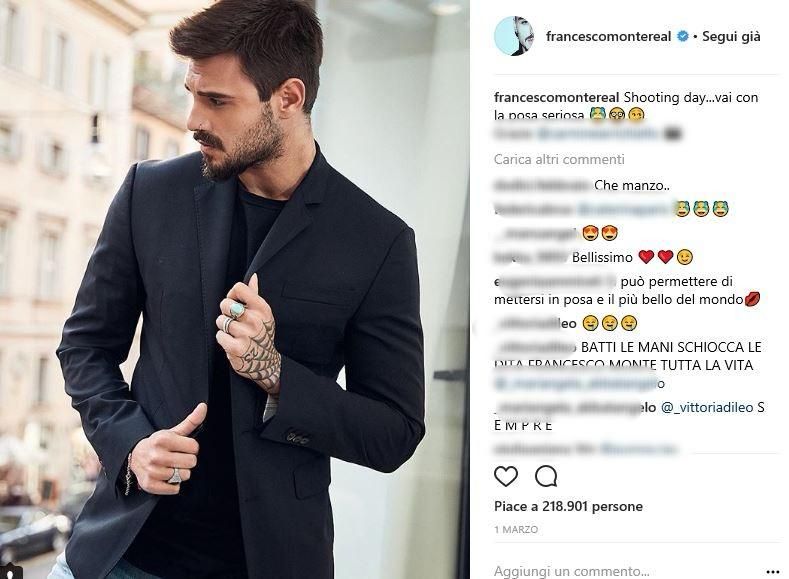
Task: Open commenter of Che manzo comment
Action: 542,186
